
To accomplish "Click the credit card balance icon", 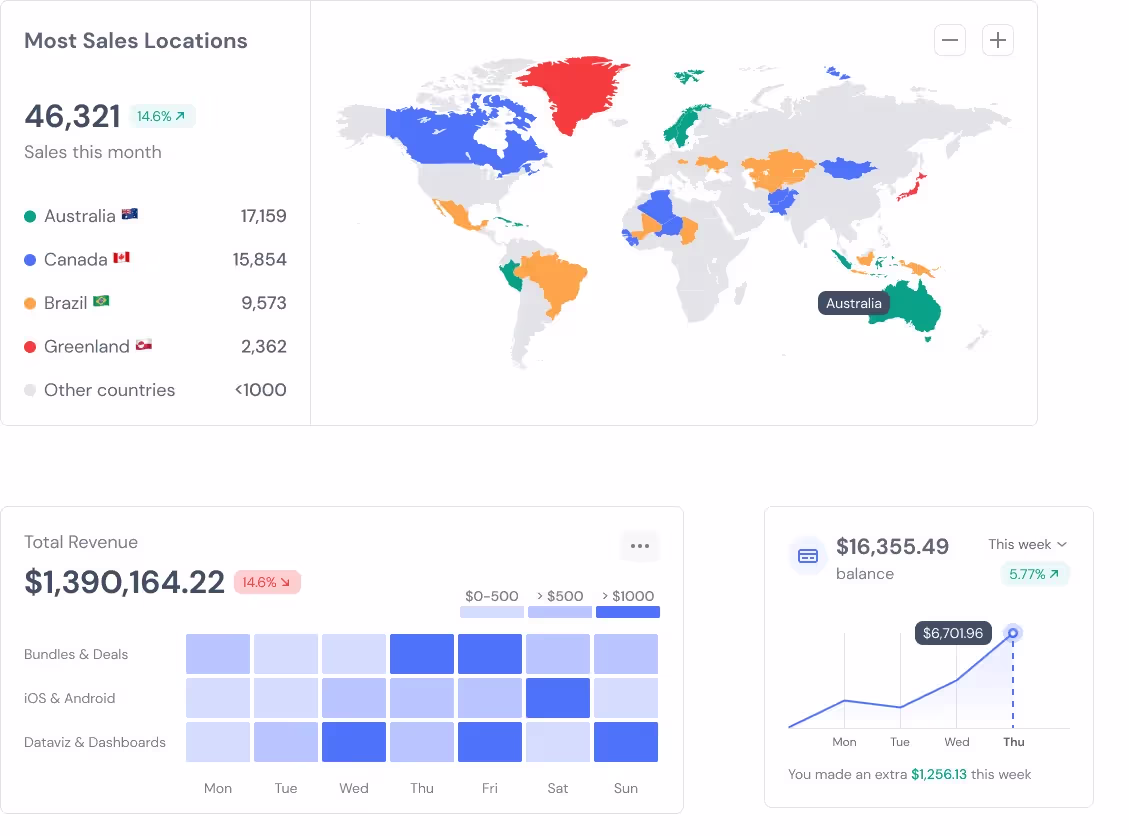I will tap(808, 556).
